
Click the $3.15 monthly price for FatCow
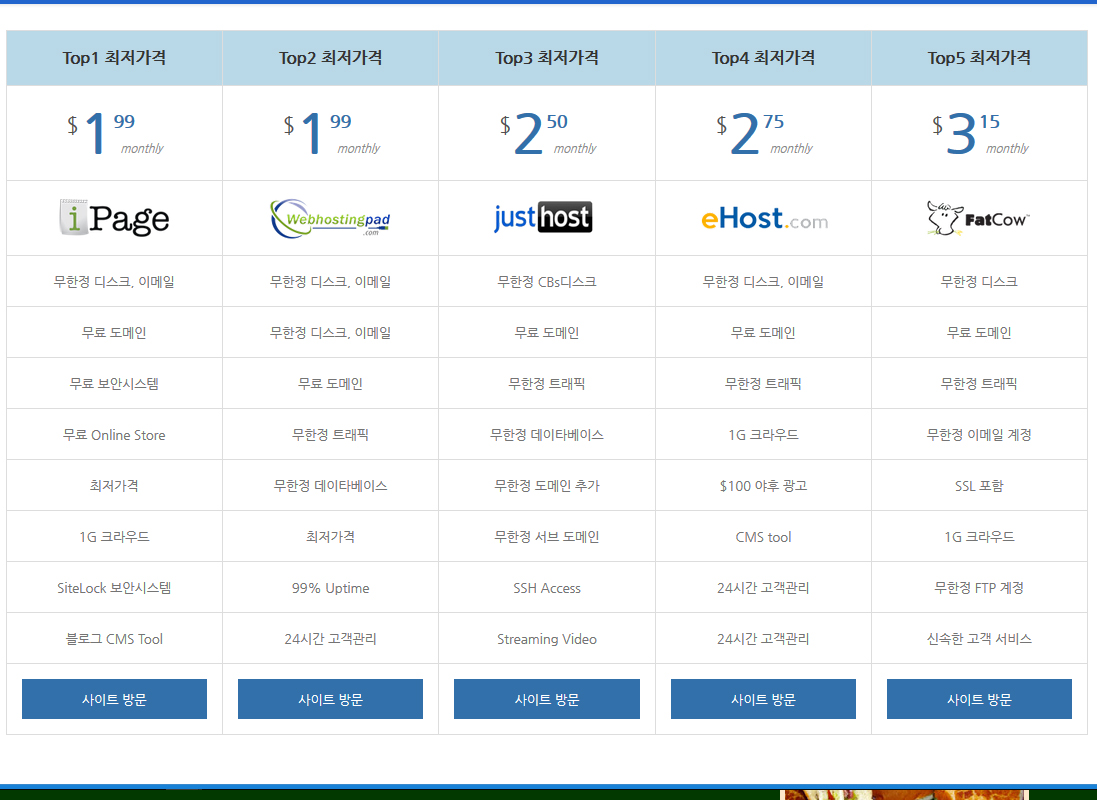(979, 134)
